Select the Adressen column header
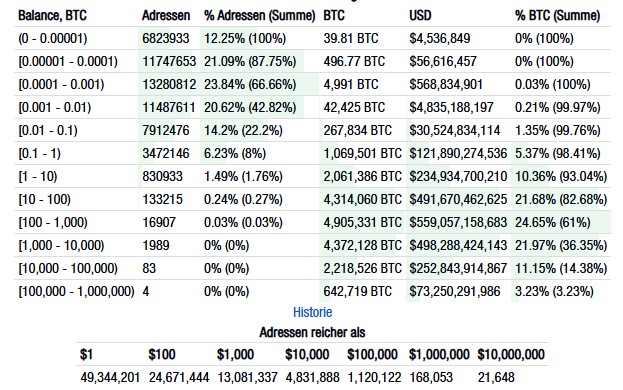This screenshot has height=390, width=623. [166, 15]
